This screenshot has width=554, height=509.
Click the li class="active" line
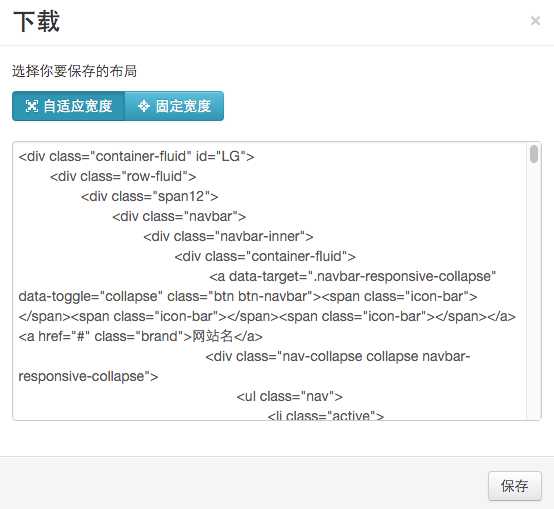tap(326, 415)
